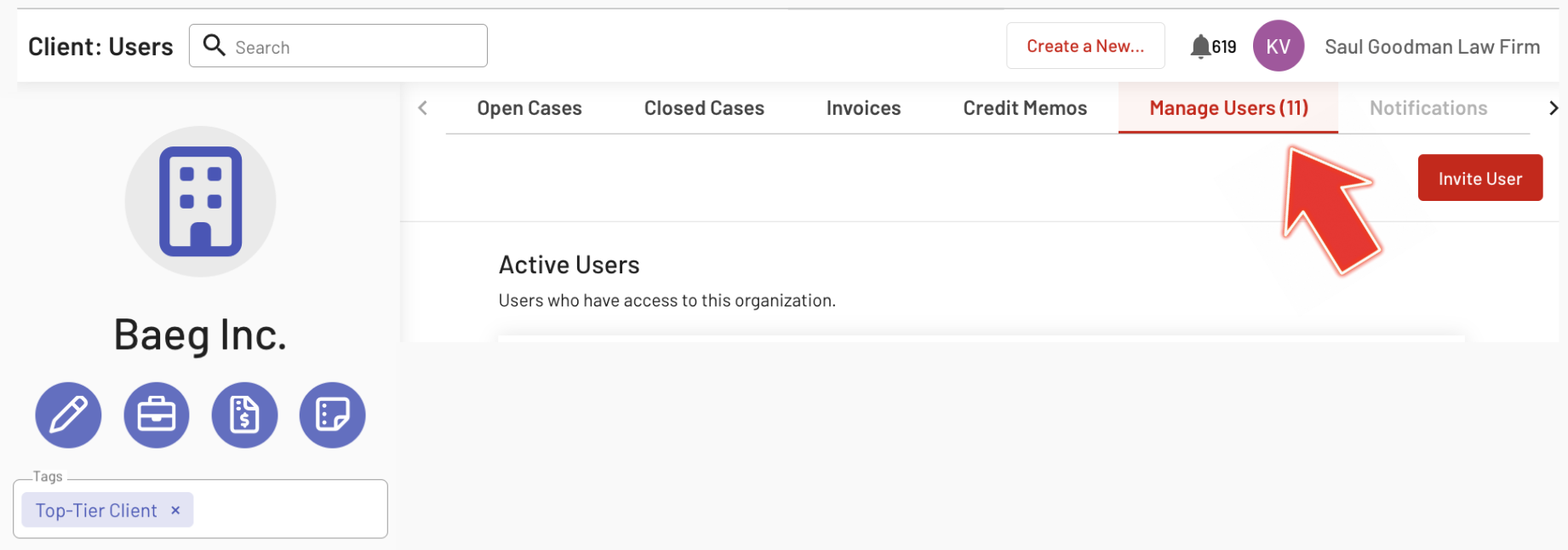
Task: Click the briefcase cases icon
Action: point(157,415)
